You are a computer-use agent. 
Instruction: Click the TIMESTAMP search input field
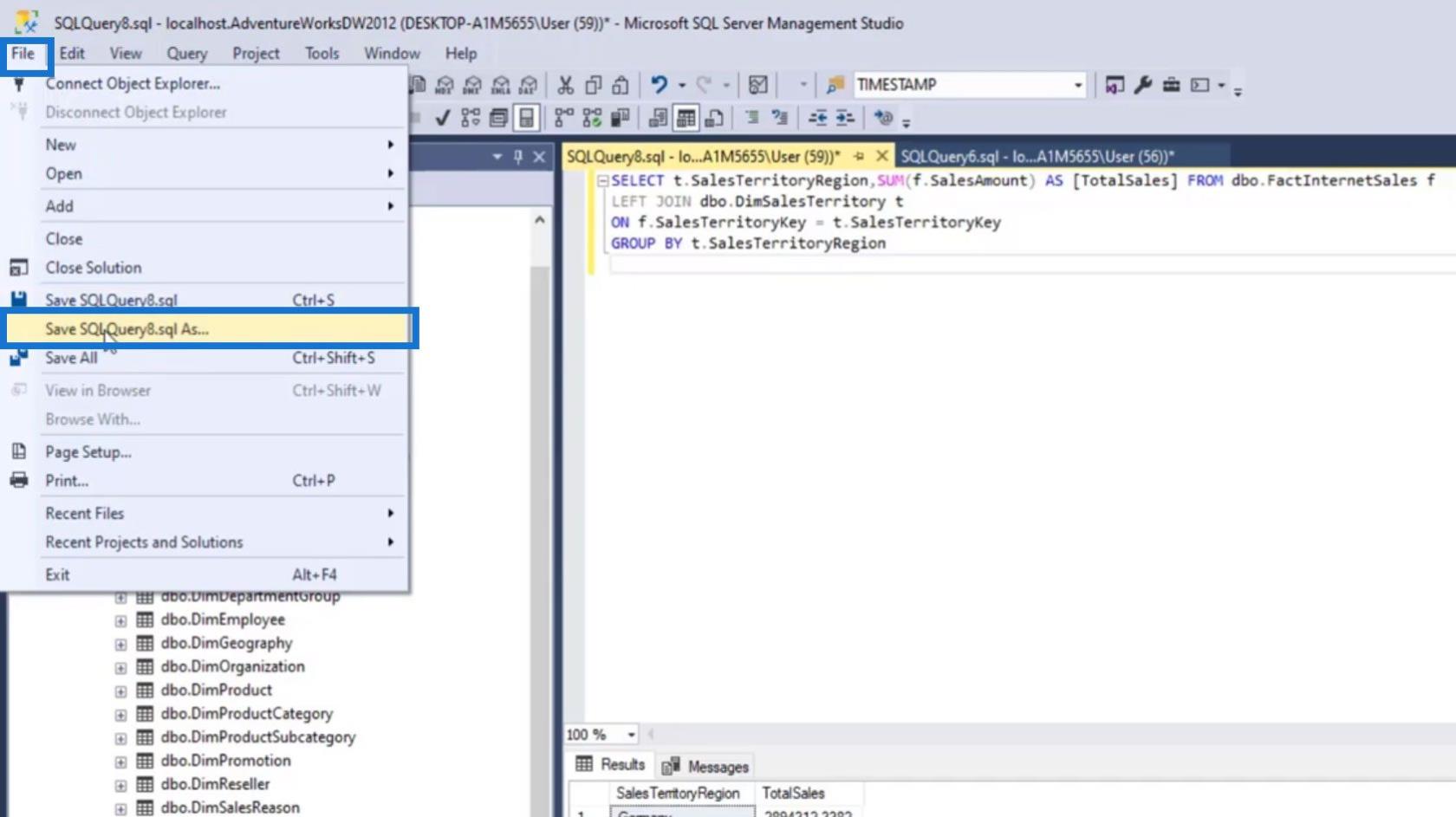962,85
